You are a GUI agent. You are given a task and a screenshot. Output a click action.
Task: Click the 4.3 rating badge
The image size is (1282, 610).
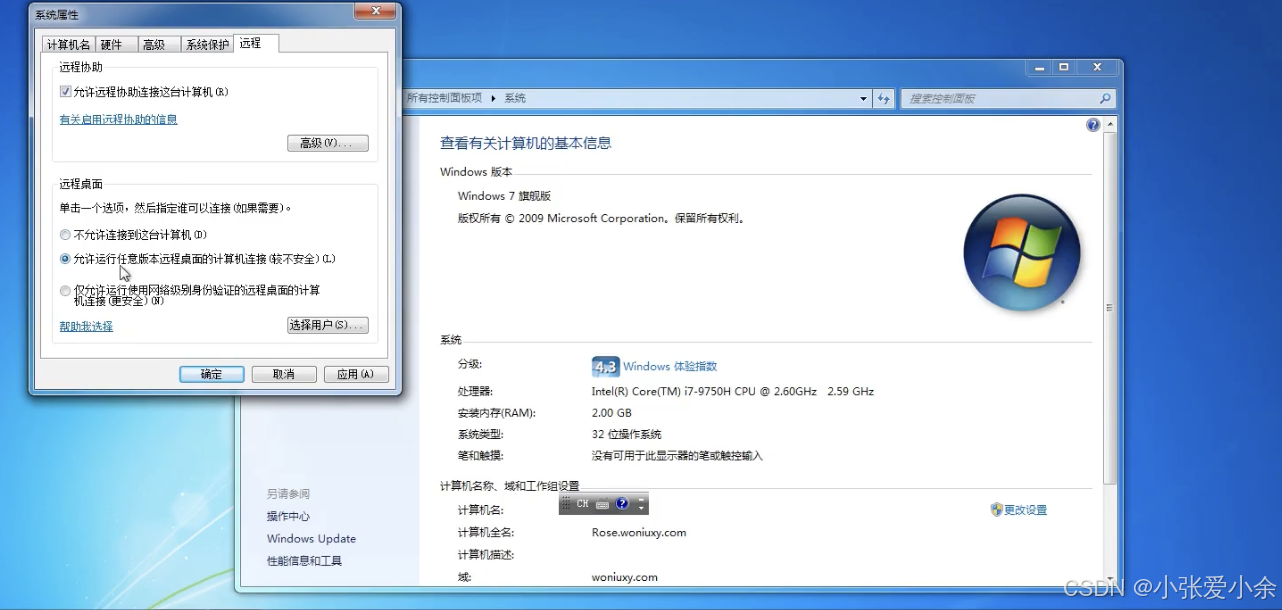(605, 366)
